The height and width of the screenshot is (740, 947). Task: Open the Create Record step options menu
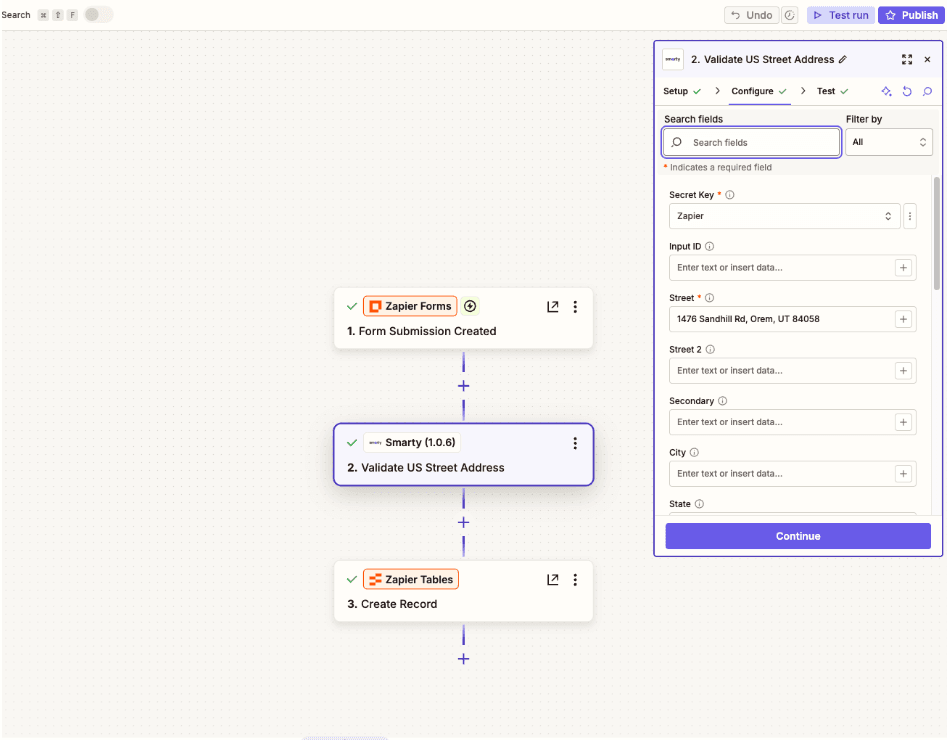575,580
